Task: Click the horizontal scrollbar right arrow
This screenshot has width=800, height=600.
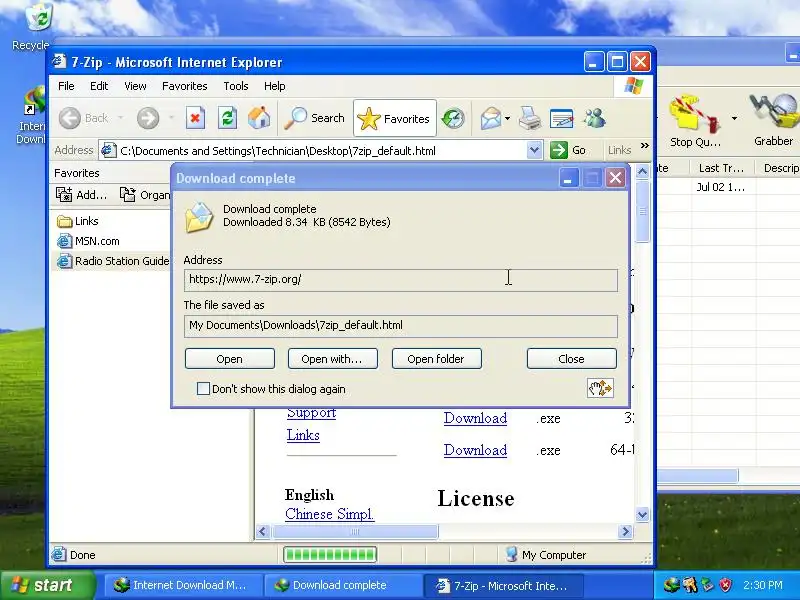Action: pos(626,532)
